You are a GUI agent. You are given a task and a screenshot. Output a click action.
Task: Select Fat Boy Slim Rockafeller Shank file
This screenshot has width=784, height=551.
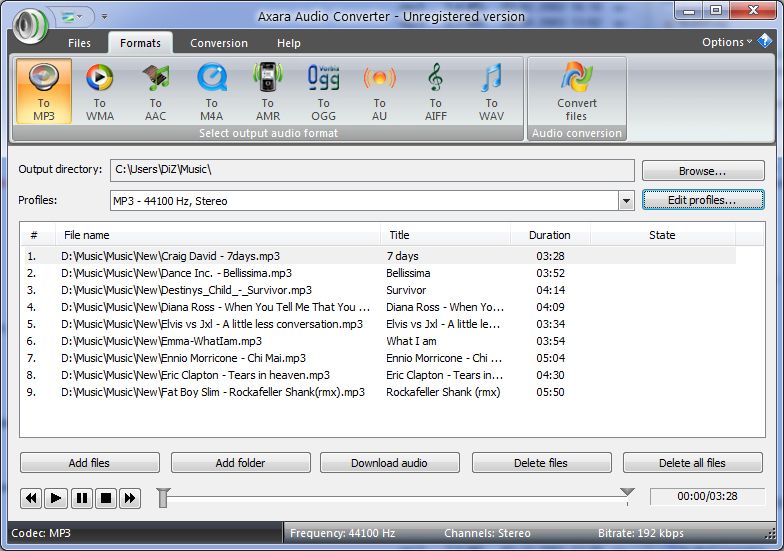[x=380, y=392]
